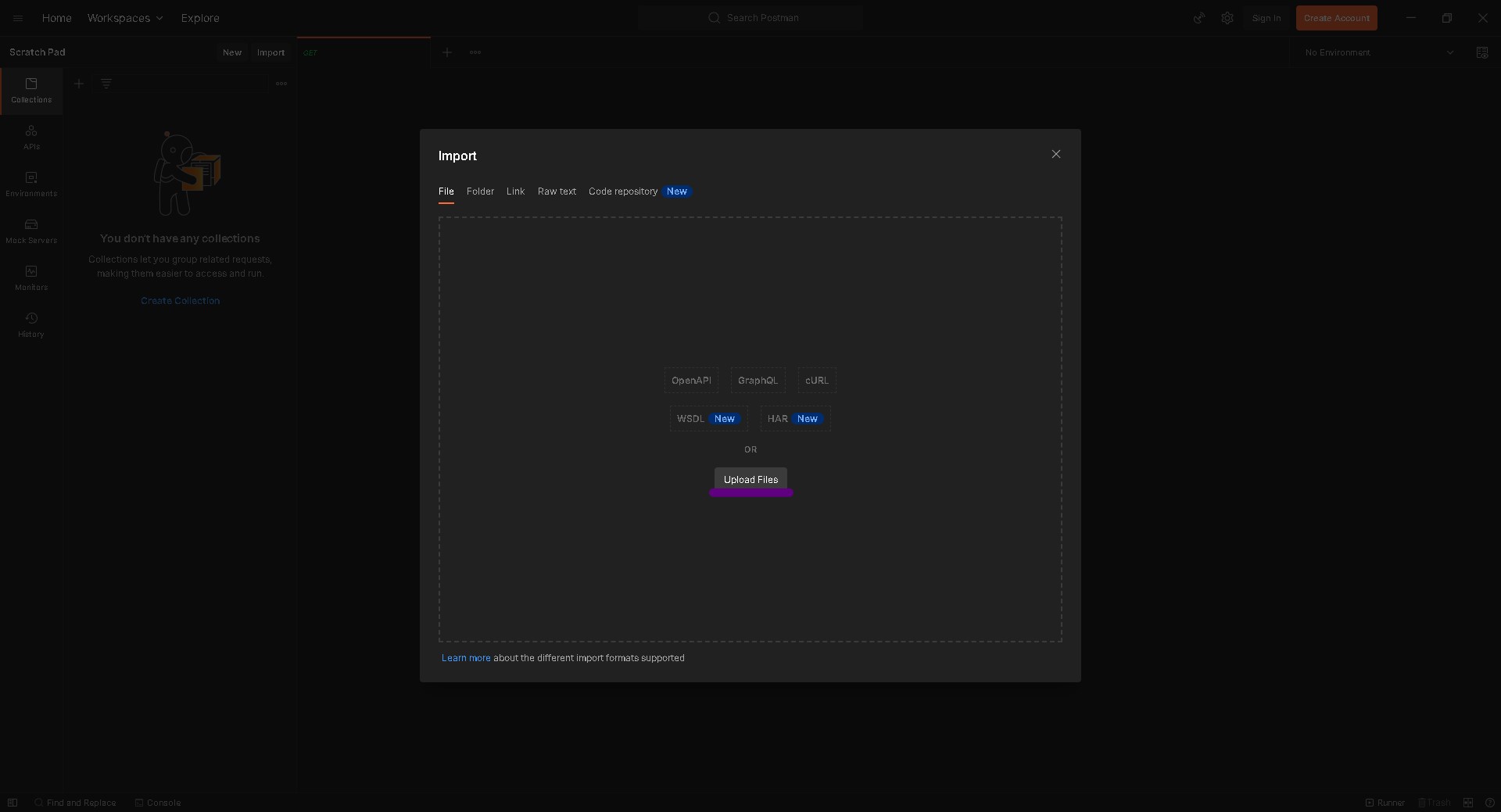Screen dimensions: 1501x812
Task: Click the New button in Scratch Pad
Action: pyautogui.click(x=232, y=52)
